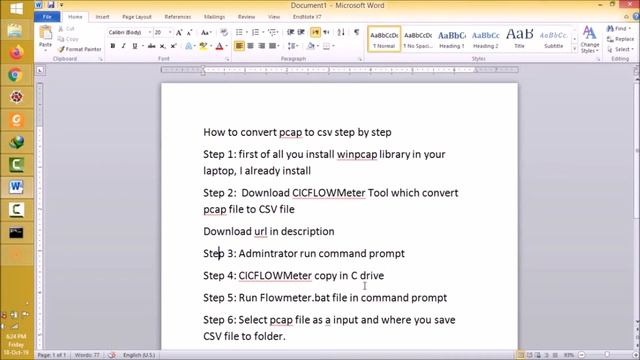Click the Sort icon
Image resolution: width=640 pixels, height=360 pixels.
(x=341, y=32)
